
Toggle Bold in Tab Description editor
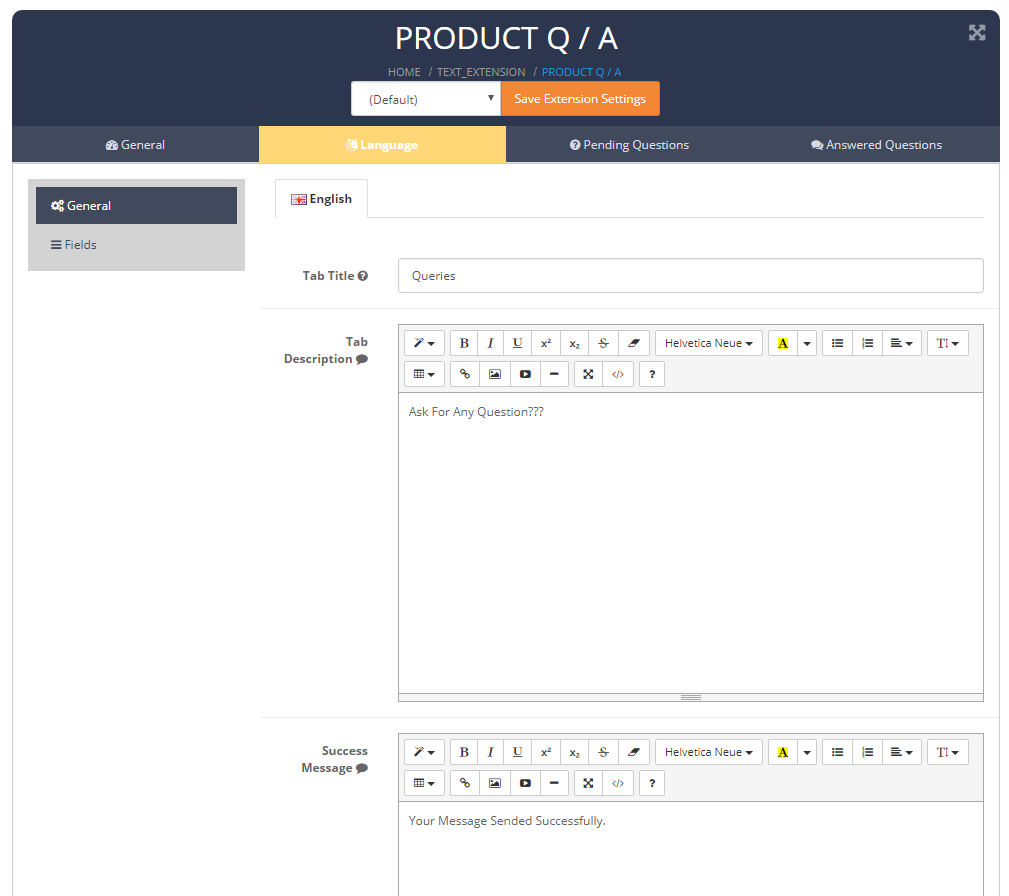point(464,343)
